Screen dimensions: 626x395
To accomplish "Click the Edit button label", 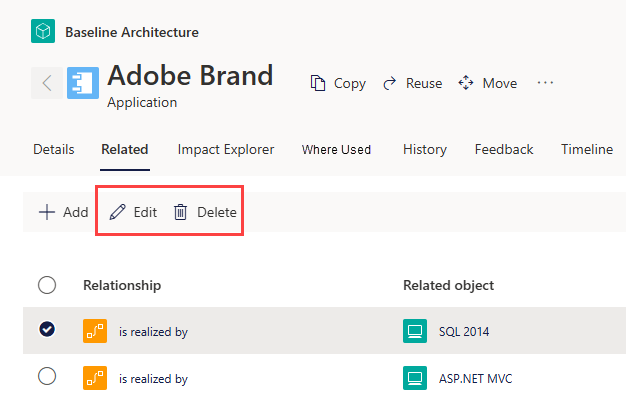I will tap(145, 212).
